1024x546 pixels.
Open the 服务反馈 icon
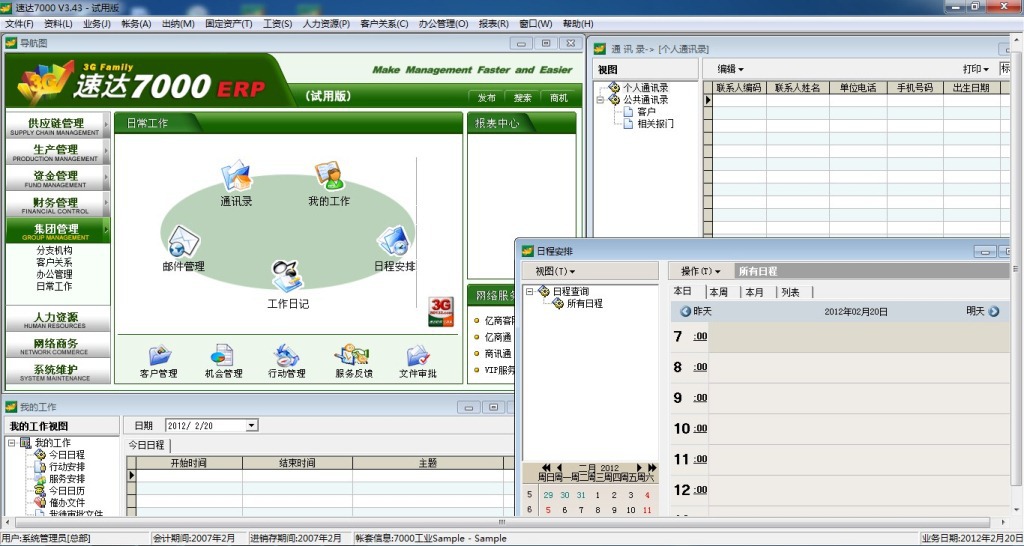[x=353, y=355]
